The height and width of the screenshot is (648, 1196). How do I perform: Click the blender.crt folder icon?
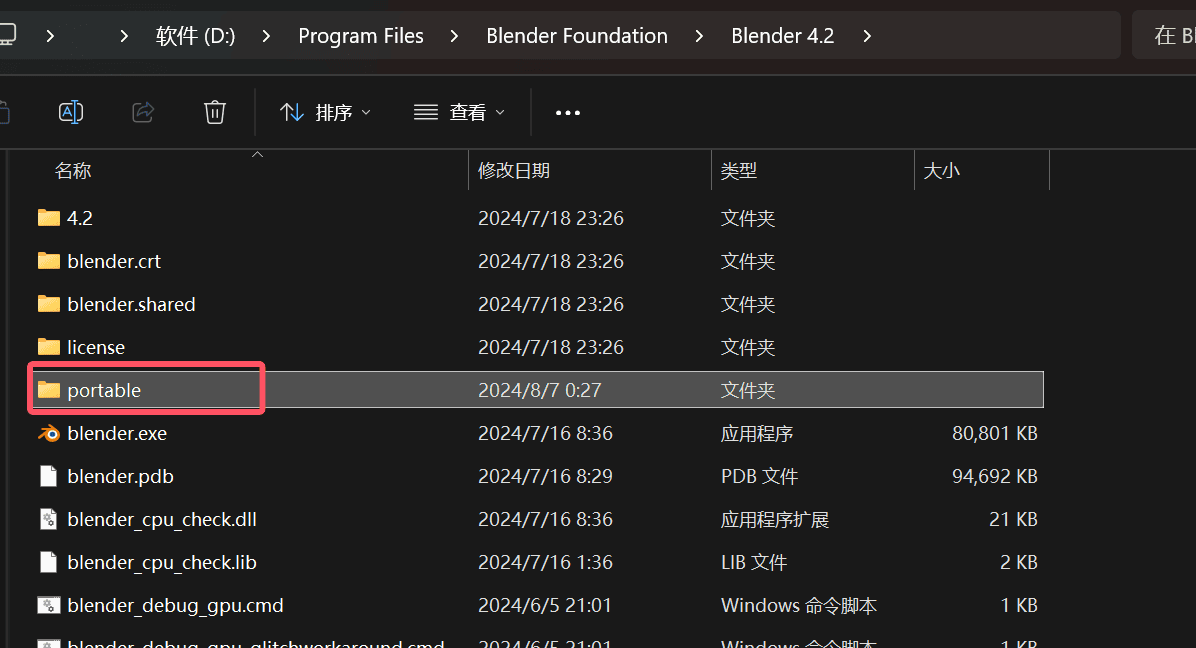pyautogui.click(x=49, y=261)
